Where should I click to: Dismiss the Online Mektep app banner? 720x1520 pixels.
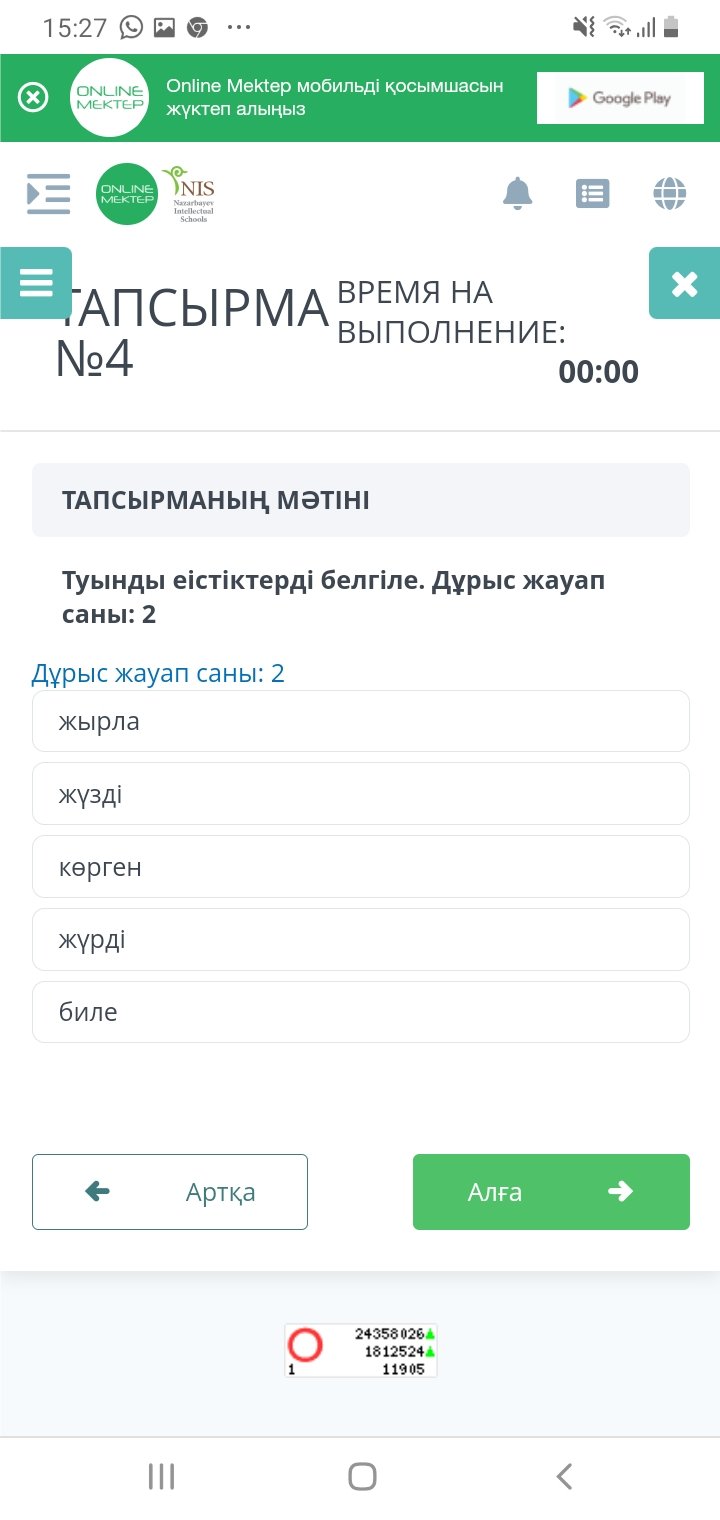[x=33, y=98]
